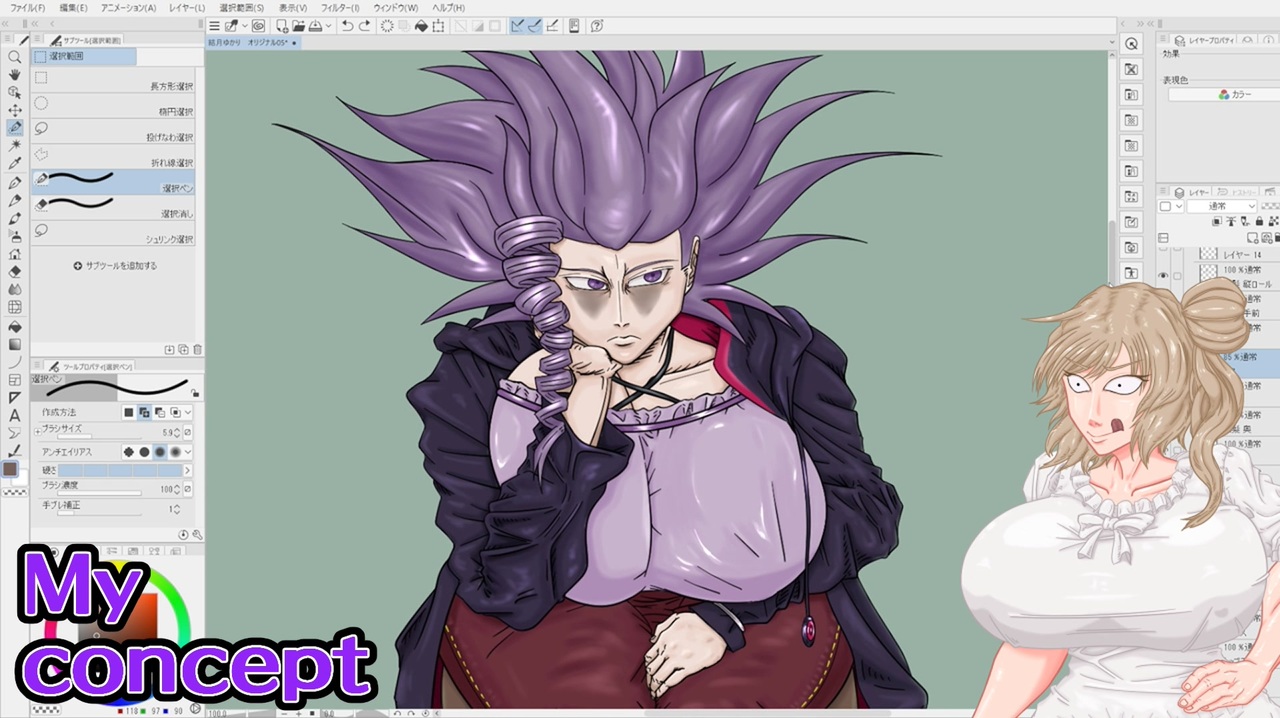Image resolution: width=1280 pixels, height=718 pixels.
Task: Choose the first 作成方法 new selection mode
Action: click(x=128, y=412)
